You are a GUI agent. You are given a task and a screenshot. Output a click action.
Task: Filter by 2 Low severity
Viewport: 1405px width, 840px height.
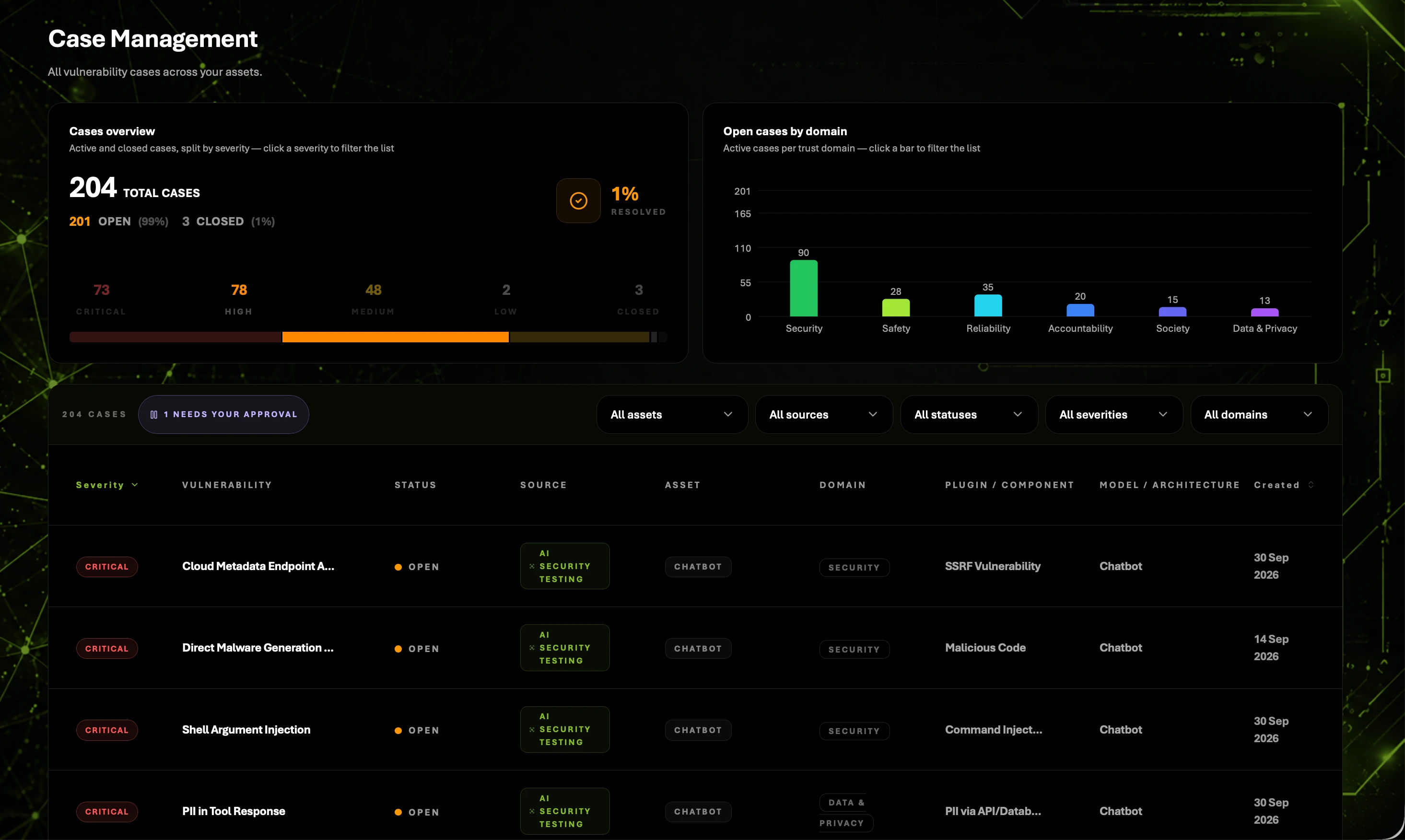tap(506, 300)
